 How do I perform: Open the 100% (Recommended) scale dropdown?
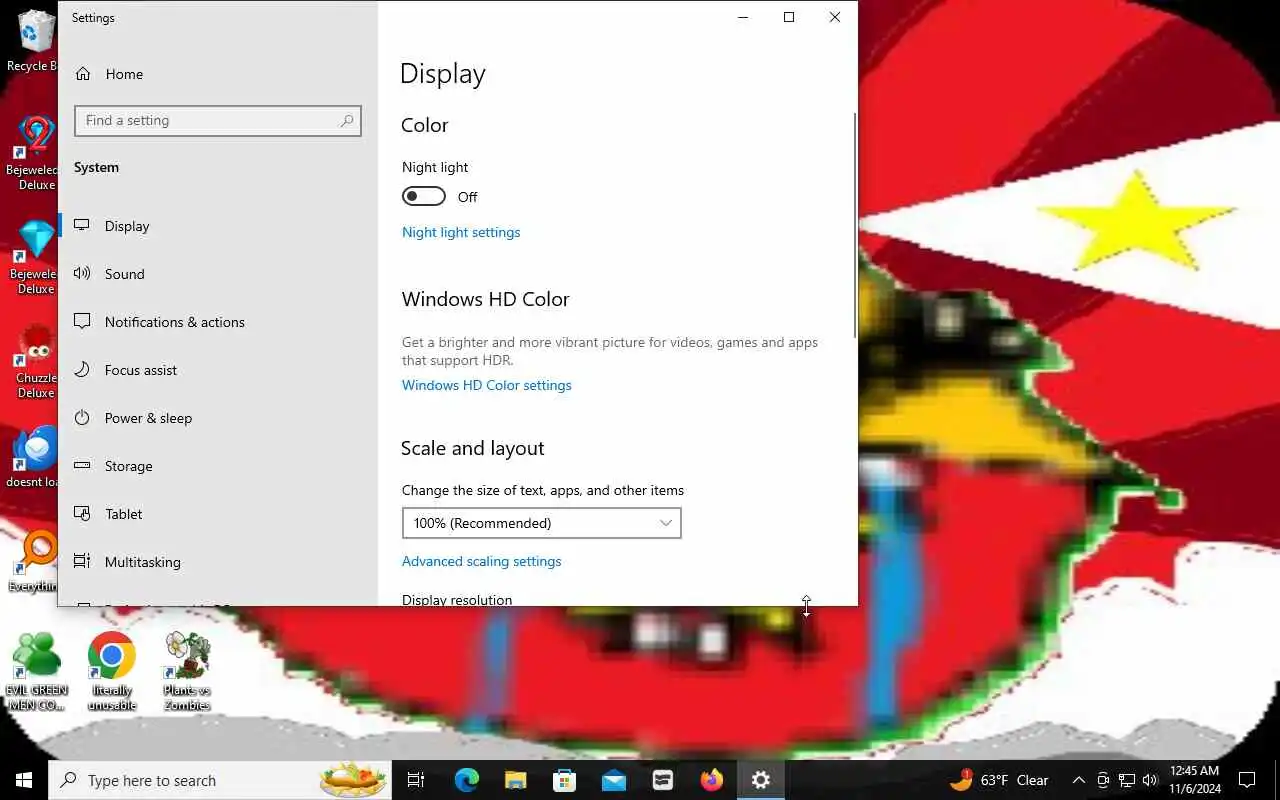coord(541,523)
